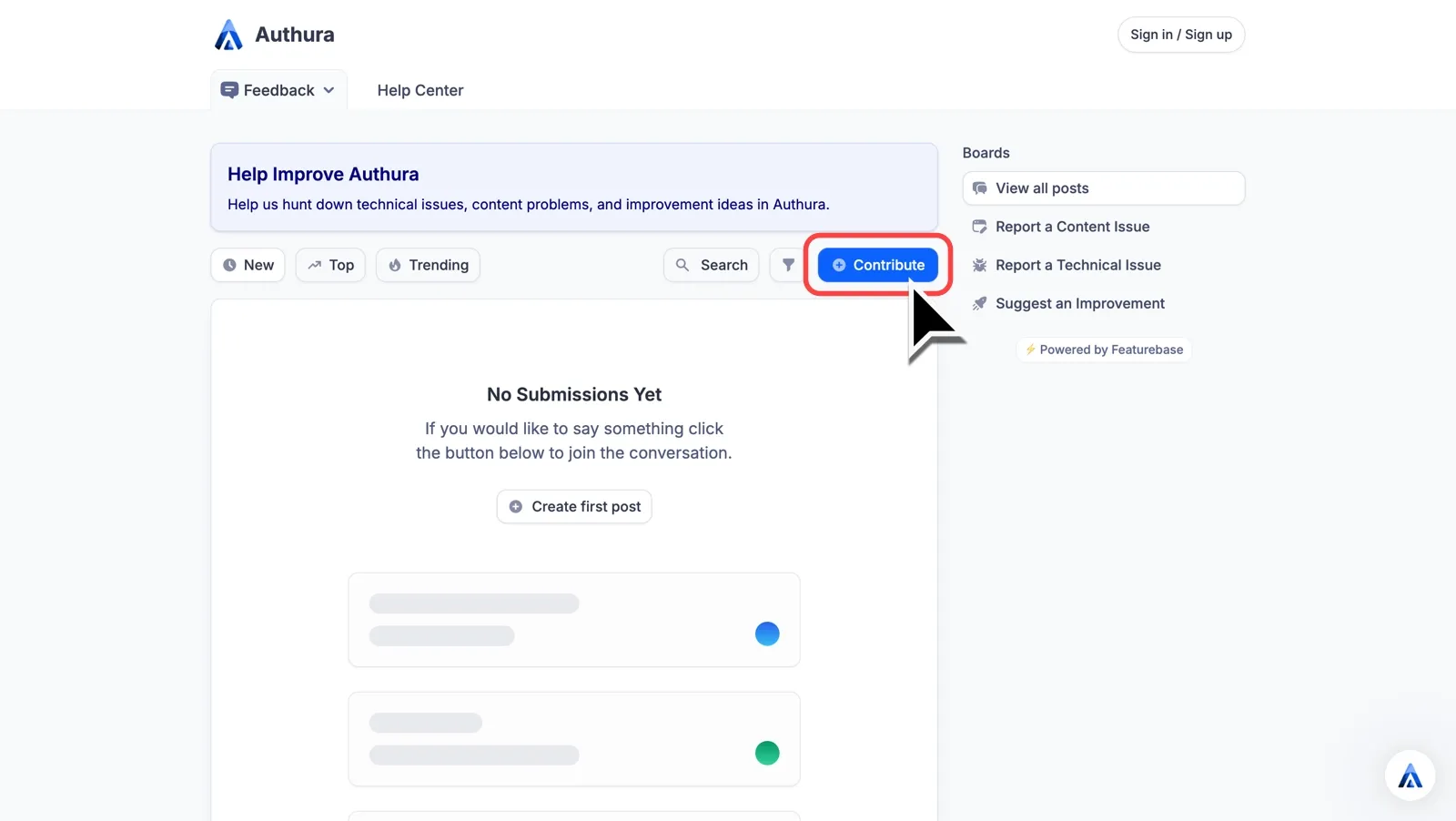Click the rocket icon for Suggest an Improvement
1456x821 pixels.
pyautogui.click(x=980, y=303)
